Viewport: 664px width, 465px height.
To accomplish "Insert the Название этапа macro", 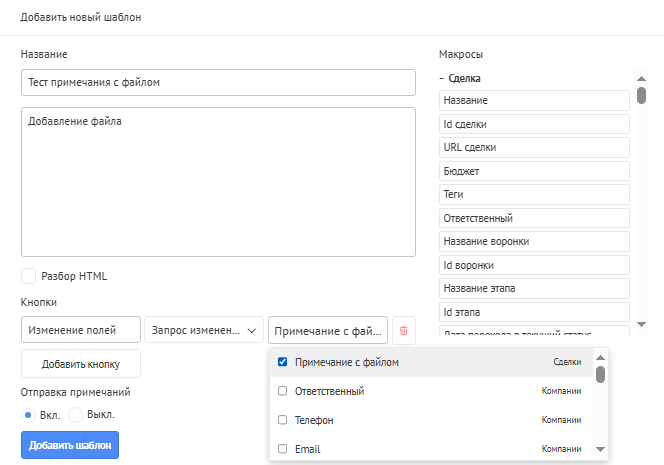I will [534, 288].
